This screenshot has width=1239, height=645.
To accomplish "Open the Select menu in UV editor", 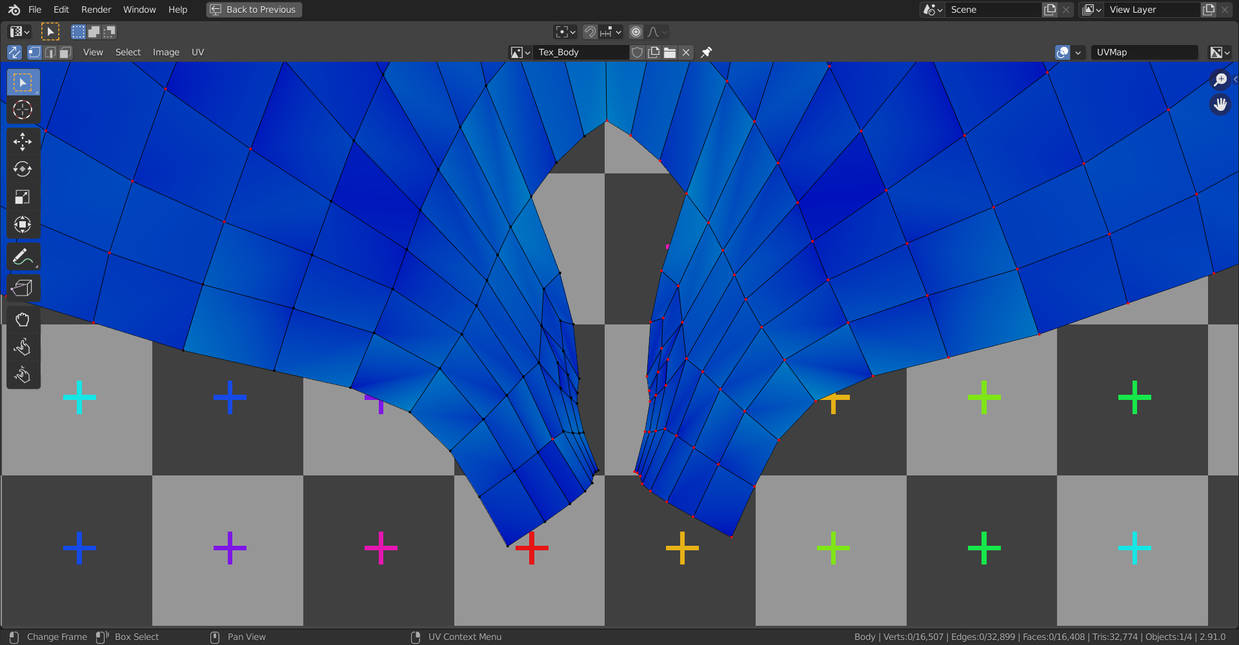I will [x=128, y=52].
